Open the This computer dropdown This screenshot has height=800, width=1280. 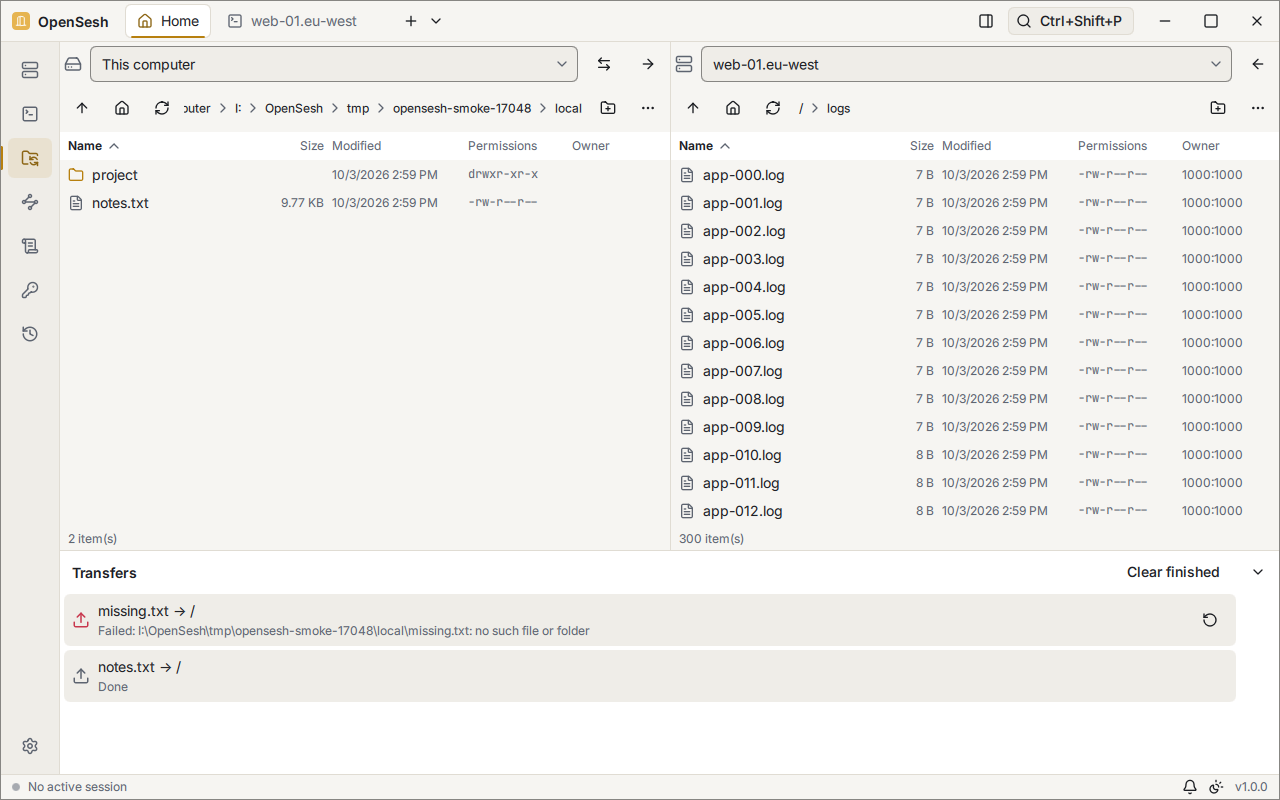(x=334, y=64)
